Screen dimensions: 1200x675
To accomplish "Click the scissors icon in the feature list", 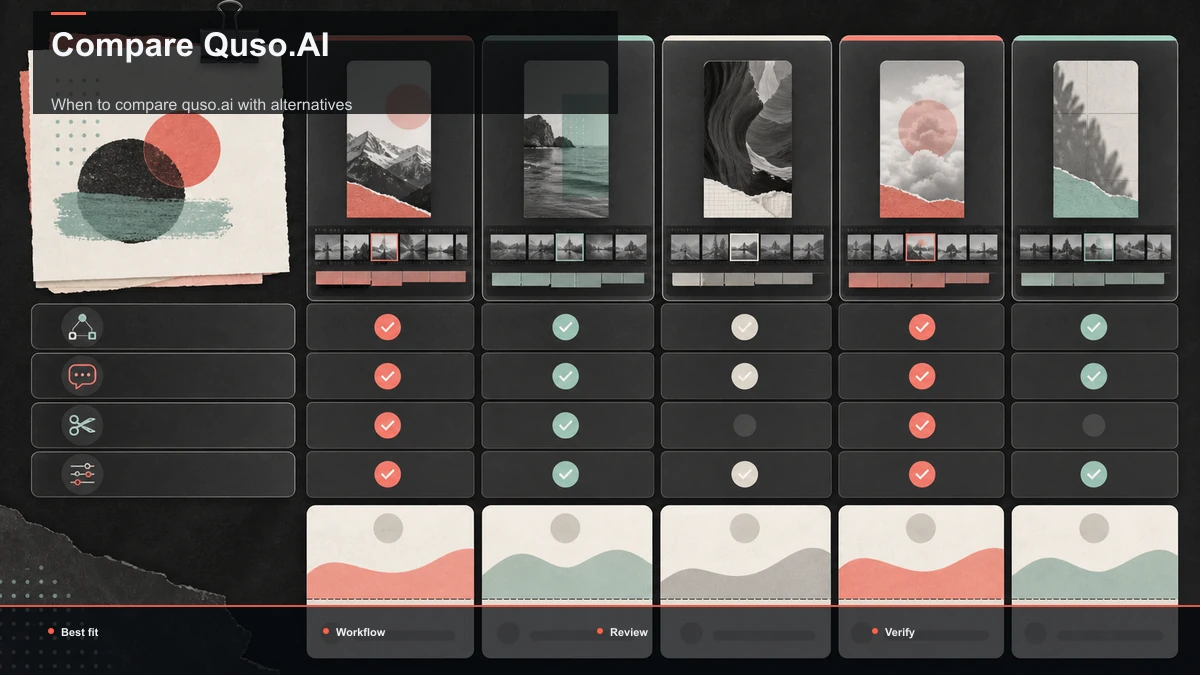I will point(82,425).
